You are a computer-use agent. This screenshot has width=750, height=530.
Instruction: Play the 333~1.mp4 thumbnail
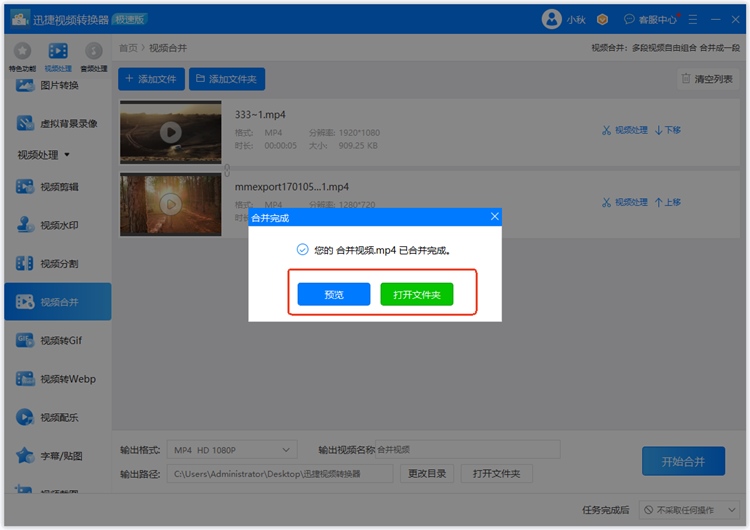tap(171, 132)
